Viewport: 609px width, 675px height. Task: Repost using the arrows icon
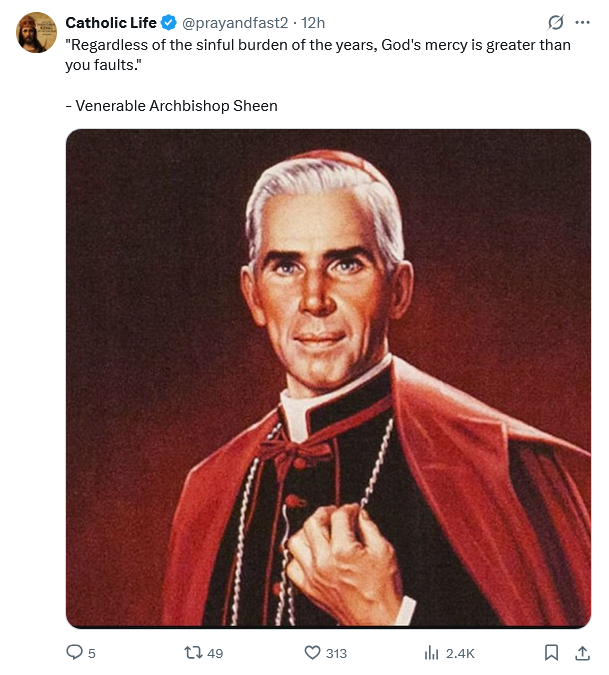tap(193, 653)
